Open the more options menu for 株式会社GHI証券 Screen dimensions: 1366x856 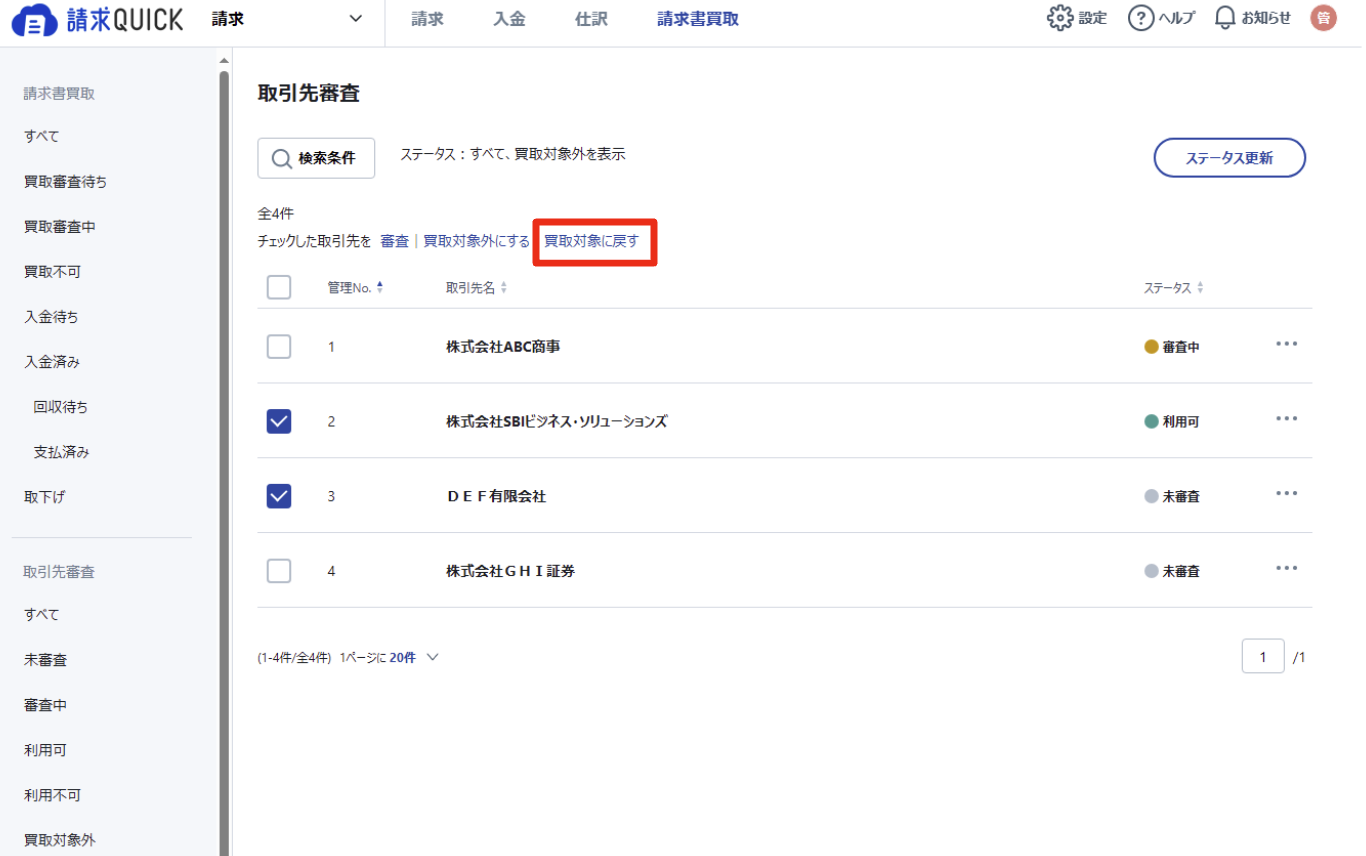pos(1286,569)
